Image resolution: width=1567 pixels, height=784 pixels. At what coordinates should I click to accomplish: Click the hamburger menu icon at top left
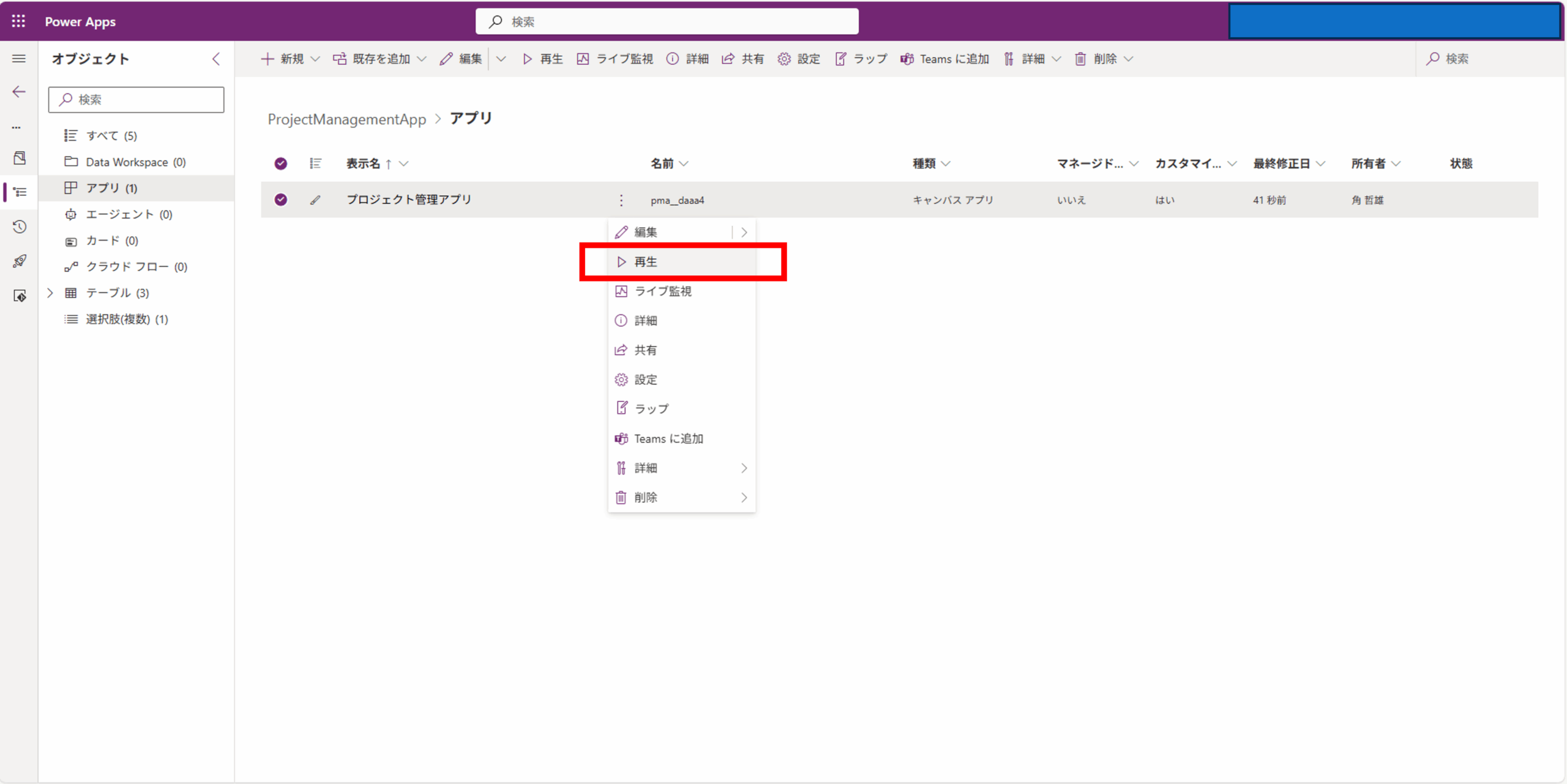19,58
